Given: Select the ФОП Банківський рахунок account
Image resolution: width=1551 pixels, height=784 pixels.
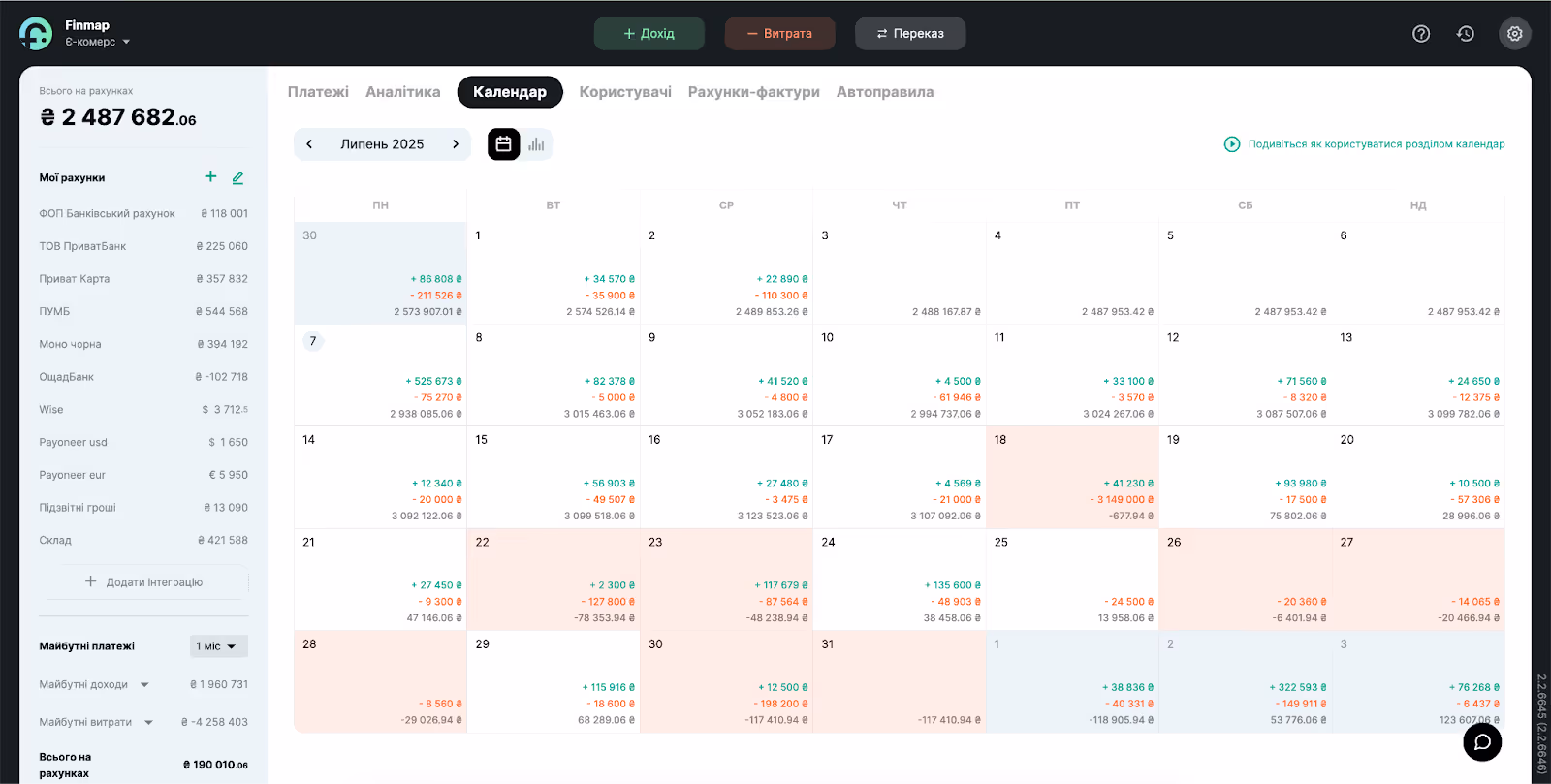Looking at the screenshot, I should (x=143, y=213).
